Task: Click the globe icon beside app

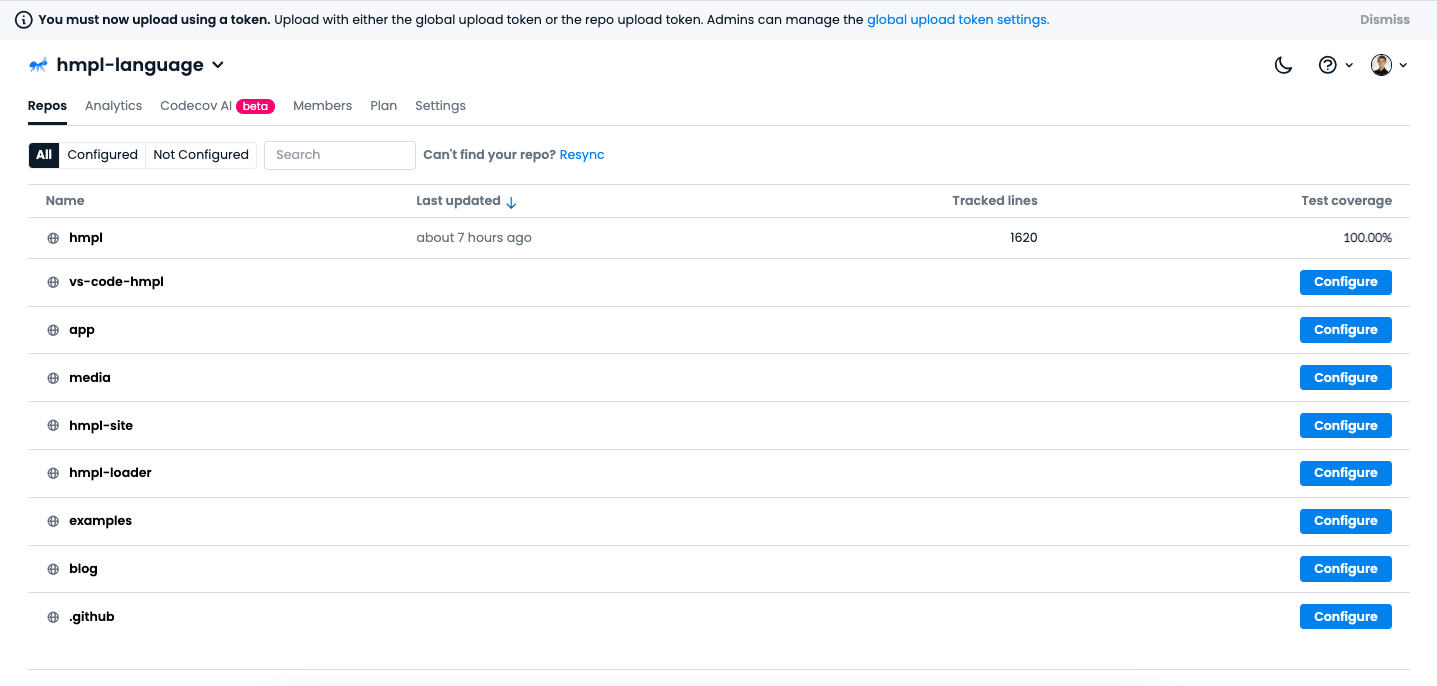Action: pyautogui.click(x=53, y=331)
